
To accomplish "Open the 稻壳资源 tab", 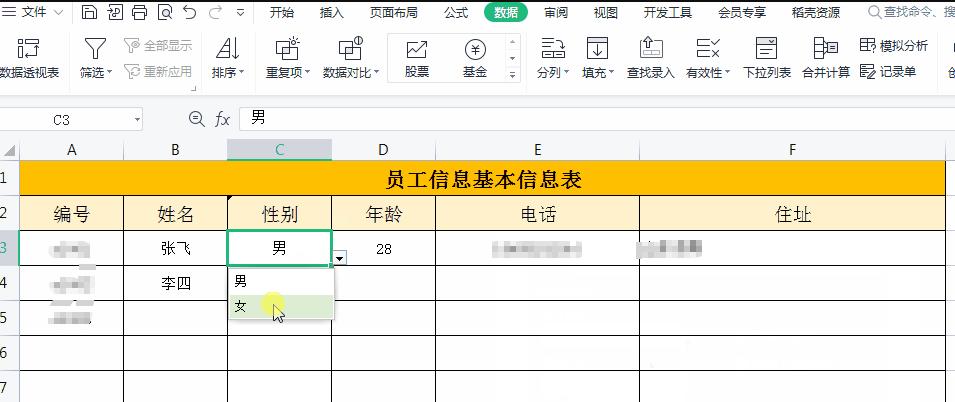I will click(816, 12).
